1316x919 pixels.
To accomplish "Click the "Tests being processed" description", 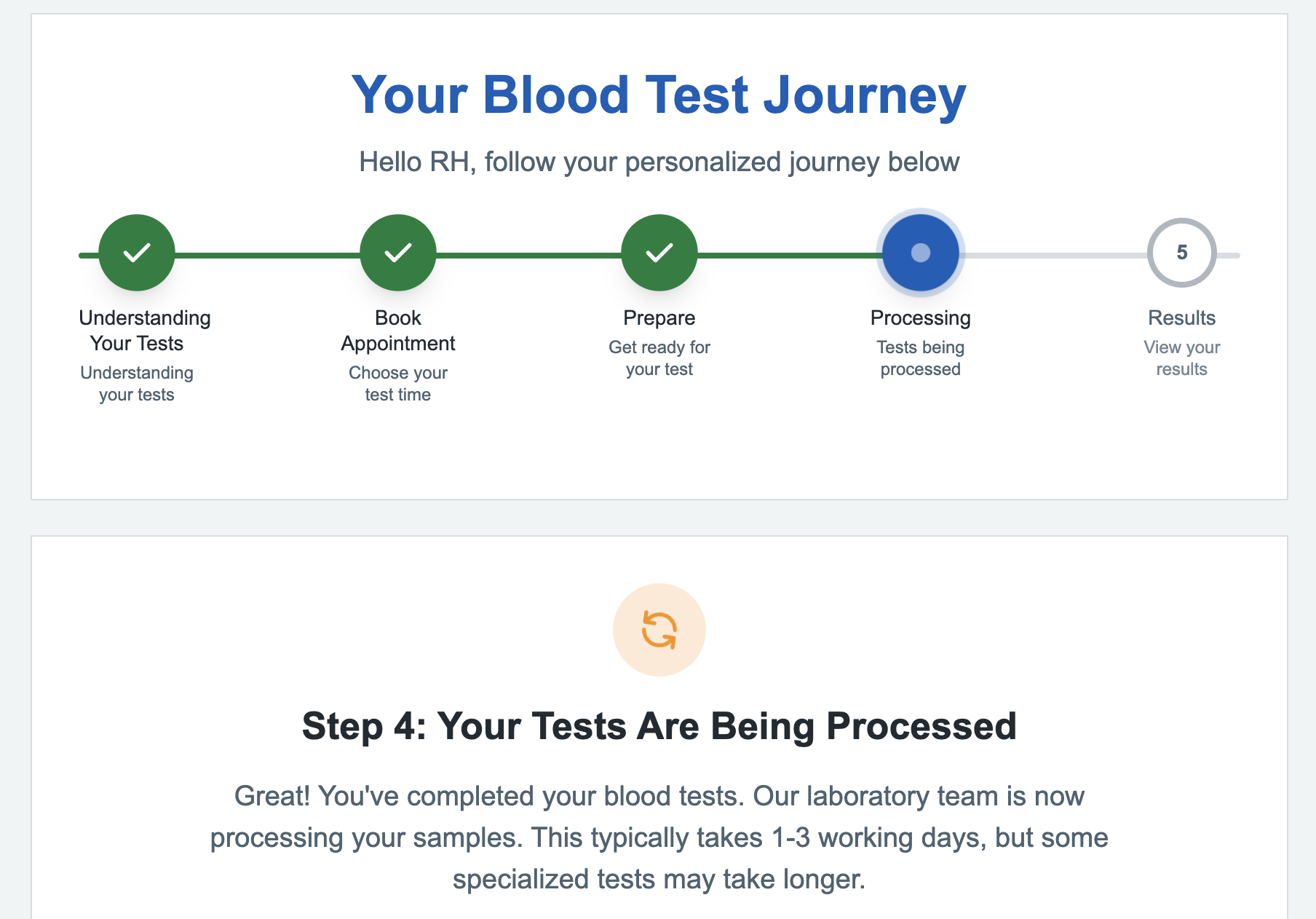I will [x=921, y=358].
